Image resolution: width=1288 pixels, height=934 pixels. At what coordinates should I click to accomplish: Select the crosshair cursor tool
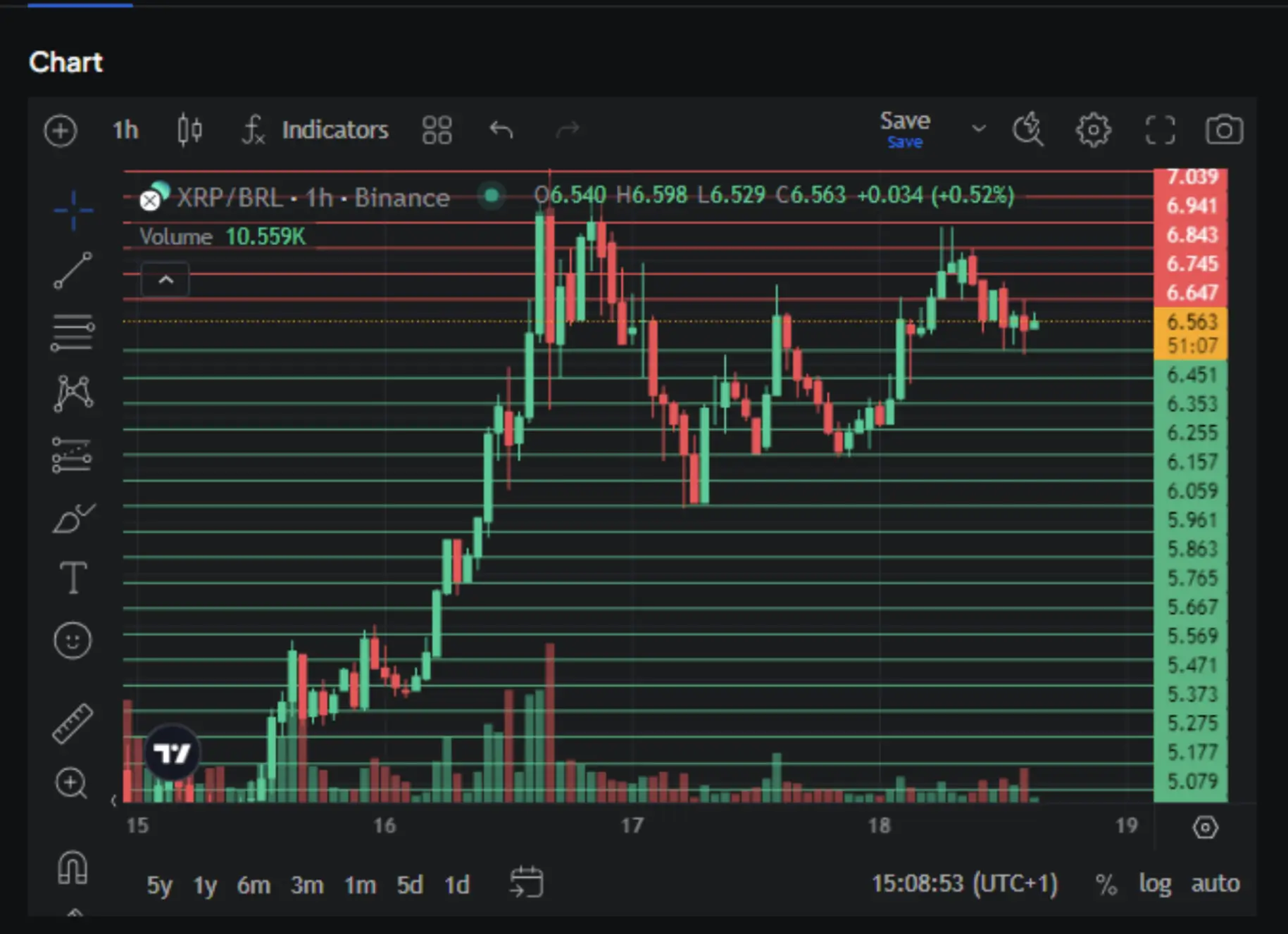72,210
